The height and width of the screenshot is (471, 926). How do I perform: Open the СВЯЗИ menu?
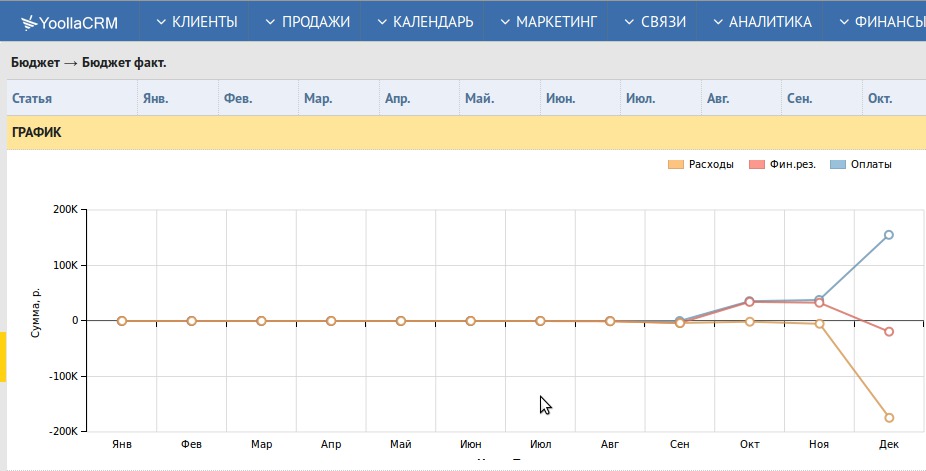tap(655, 22)
